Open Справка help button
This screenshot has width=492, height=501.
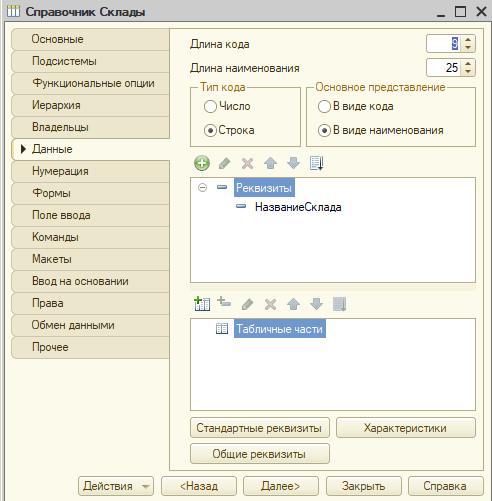point(446,486)
